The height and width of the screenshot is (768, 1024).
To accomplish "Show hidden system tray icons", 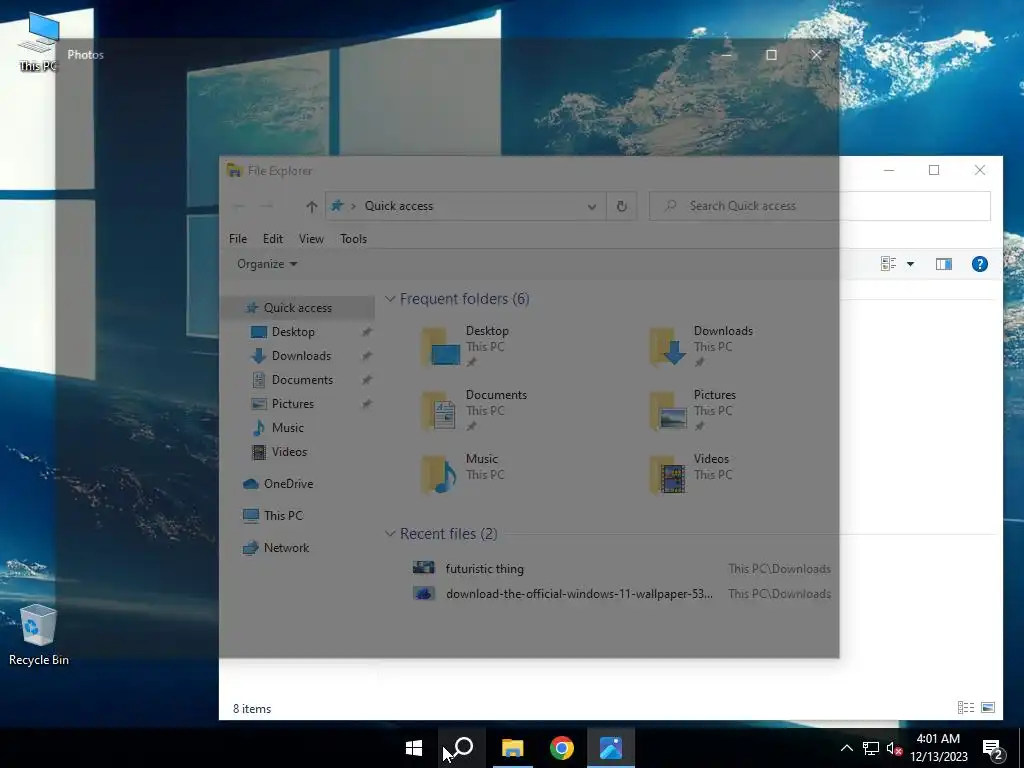I will [846, 748].
